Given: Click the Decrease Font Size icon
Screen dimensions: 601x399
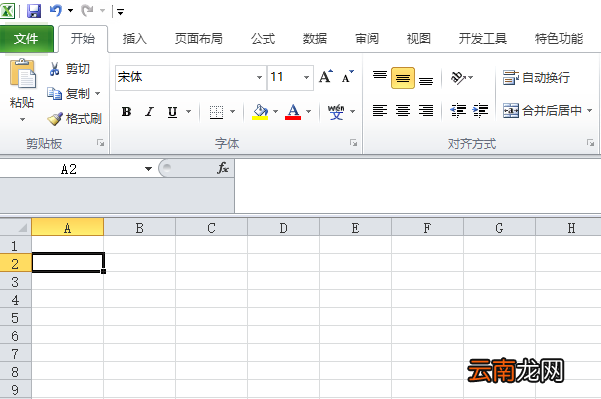Looking at the screenshot, I should 348,77.
